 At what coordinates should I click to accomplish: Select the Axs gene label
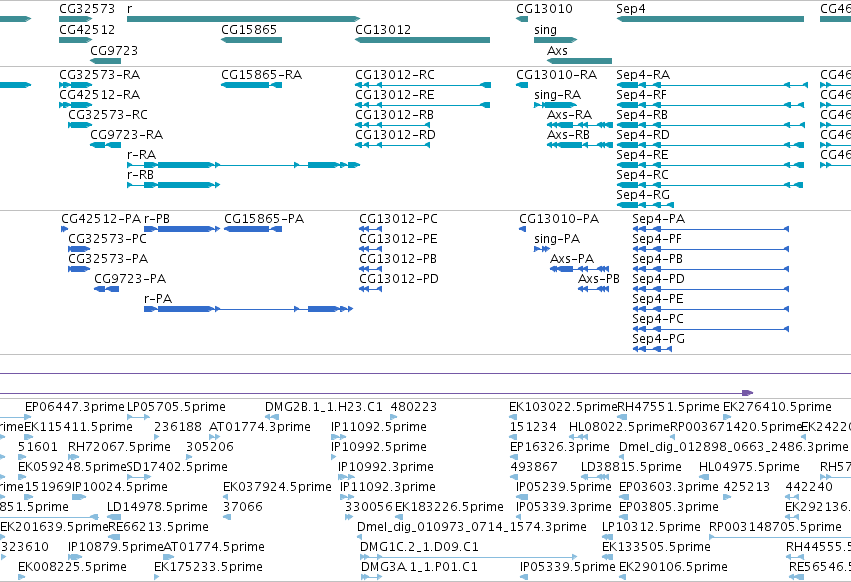coord(557,50)
